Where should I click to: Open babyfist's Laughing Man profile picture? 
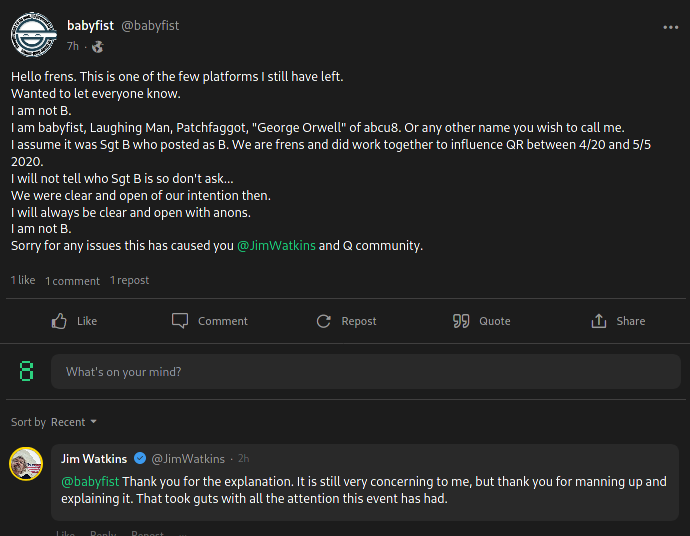pos(33,35)
